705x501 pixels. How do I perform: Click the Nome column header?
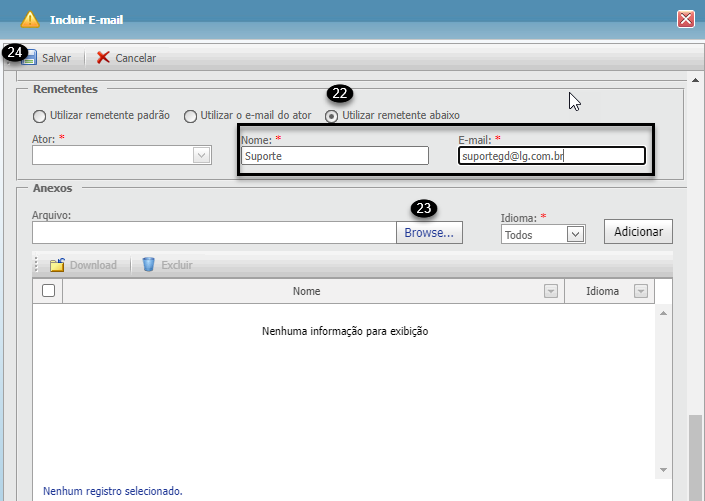click(307, 291)
